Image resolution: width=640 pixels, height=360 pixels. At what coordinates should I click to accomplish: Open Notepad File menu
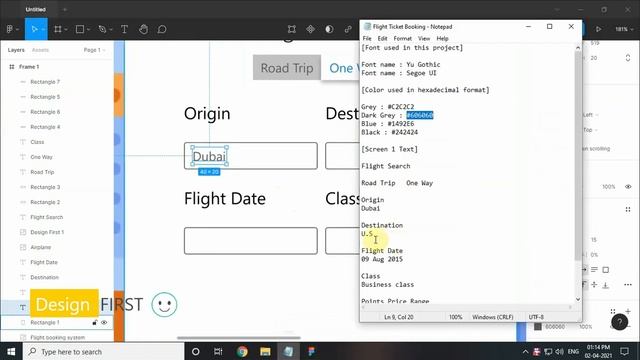pos(367,38)
